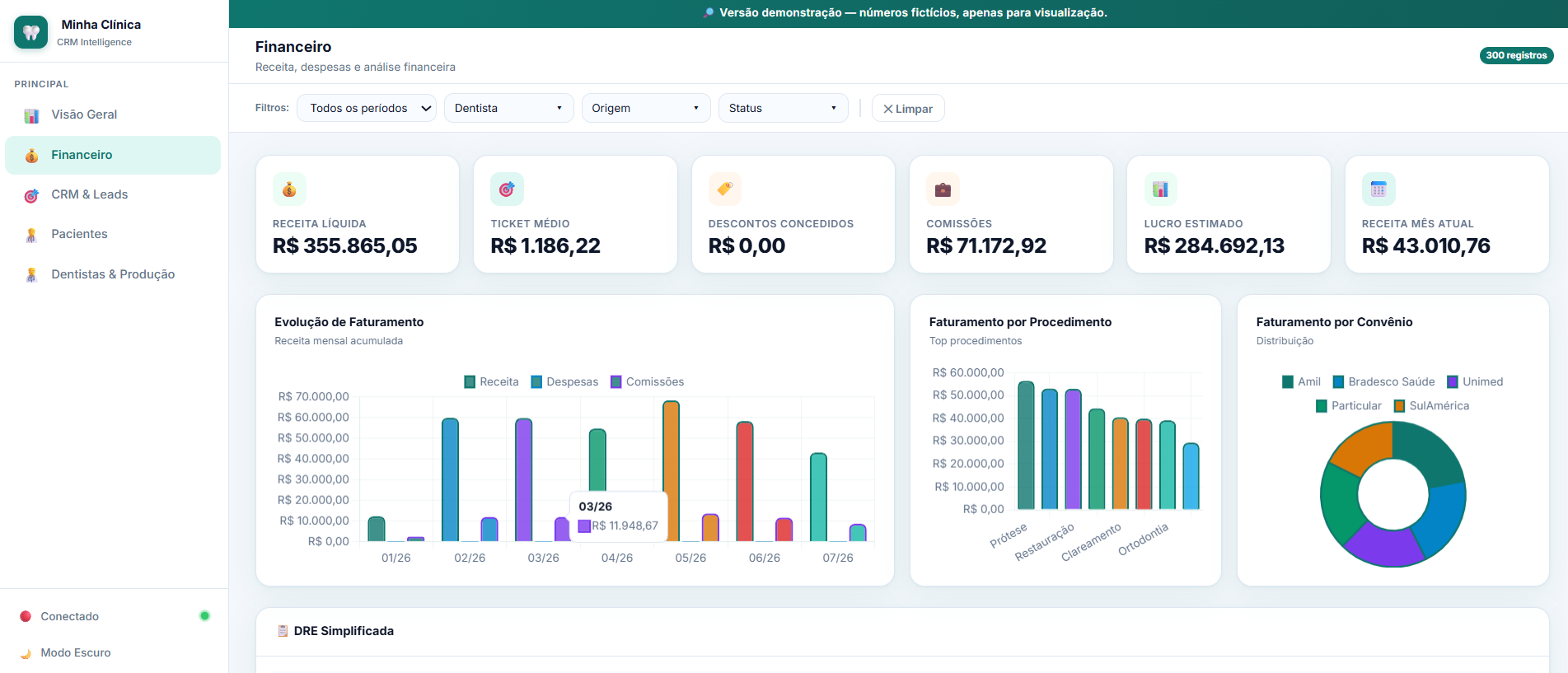This screenshot has height=673, width=1568.
Task: Click the R$ 355.865,05 receita líquida value
Action: [x=345, y=245]
